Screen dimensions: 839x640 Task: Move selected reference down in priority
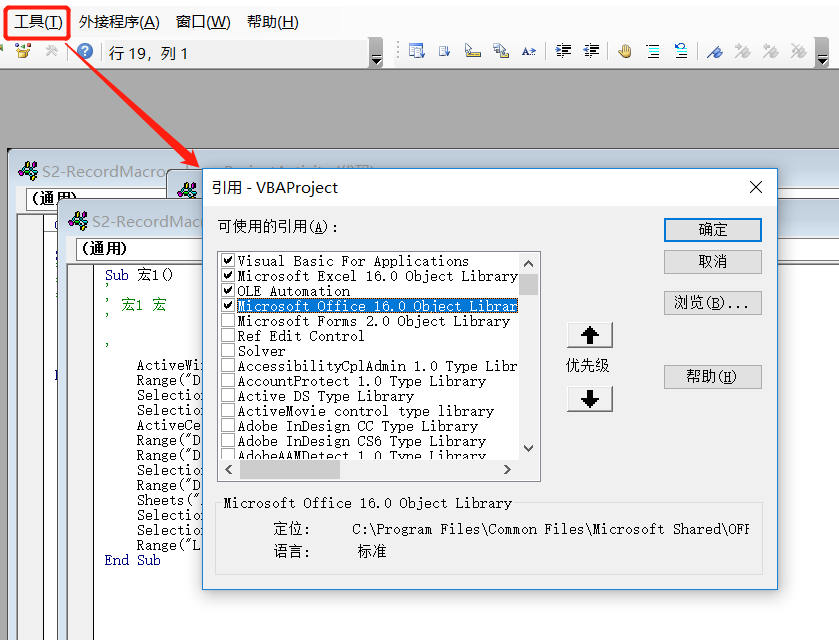point(590,399)
